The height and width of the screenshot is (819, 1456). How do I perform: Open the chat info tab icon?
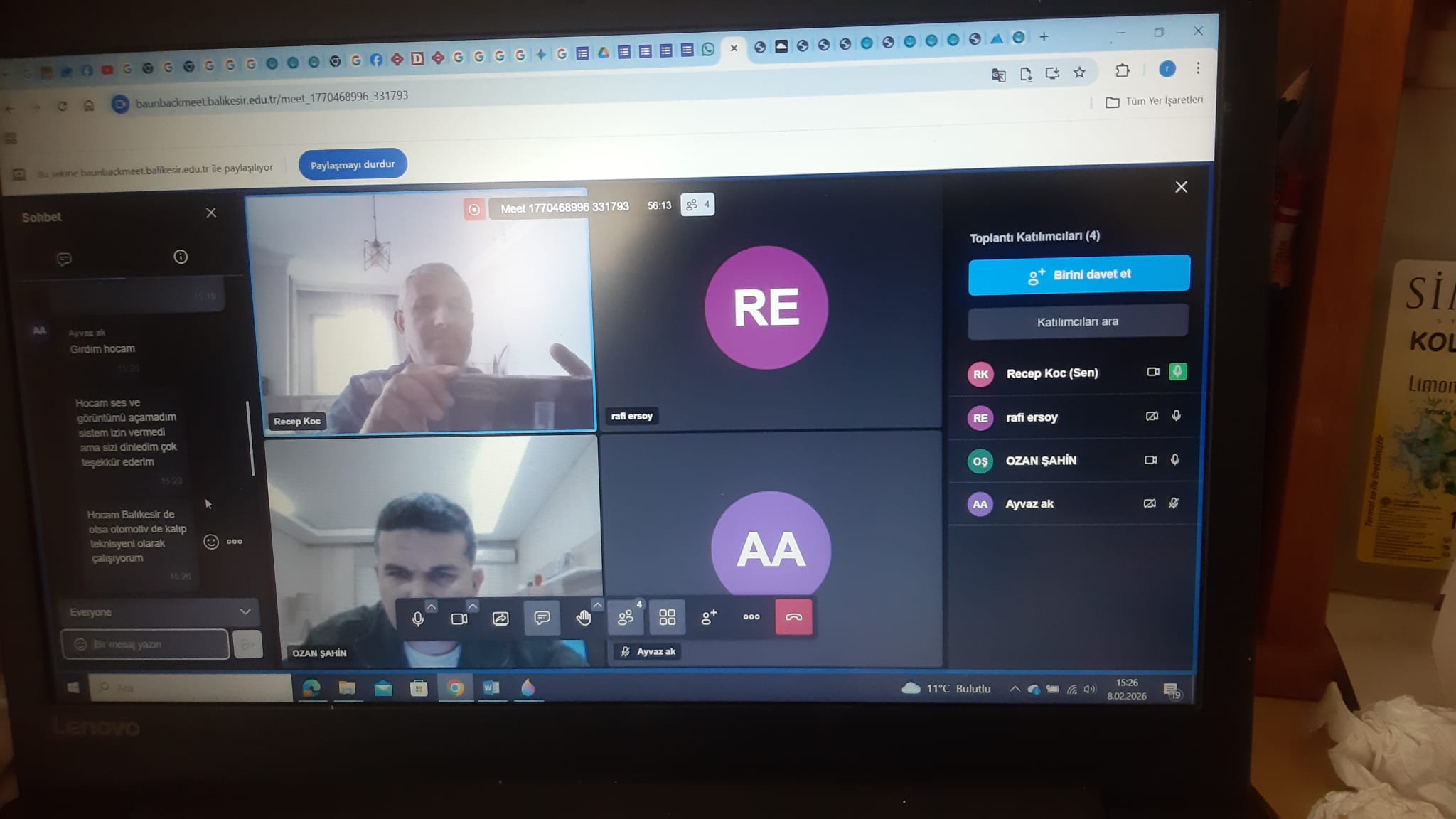pyautogui.click(x=181, y=257)
